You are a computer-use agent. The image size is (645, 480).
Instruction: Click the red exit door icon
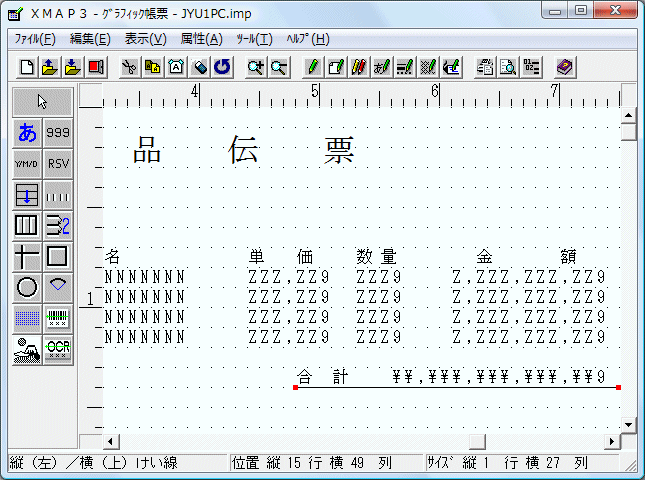(95, 67)
